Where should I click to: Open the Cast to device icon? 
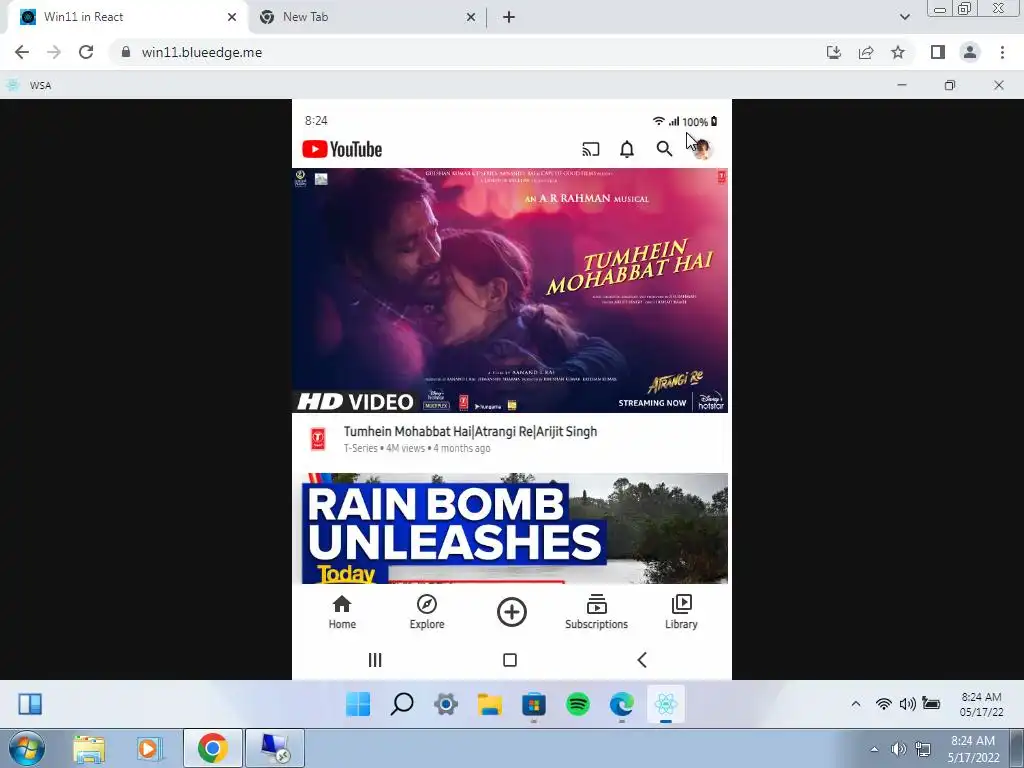click(x=590, y=150)
